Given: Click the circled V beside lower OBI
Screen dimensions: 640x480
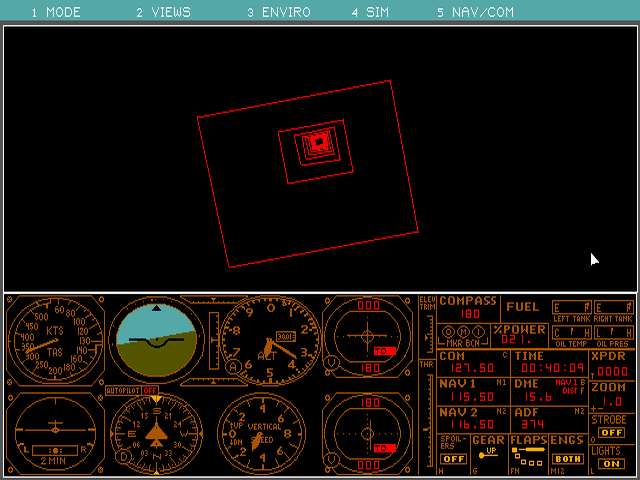Looking at the screenshot, I should point(331,460).
